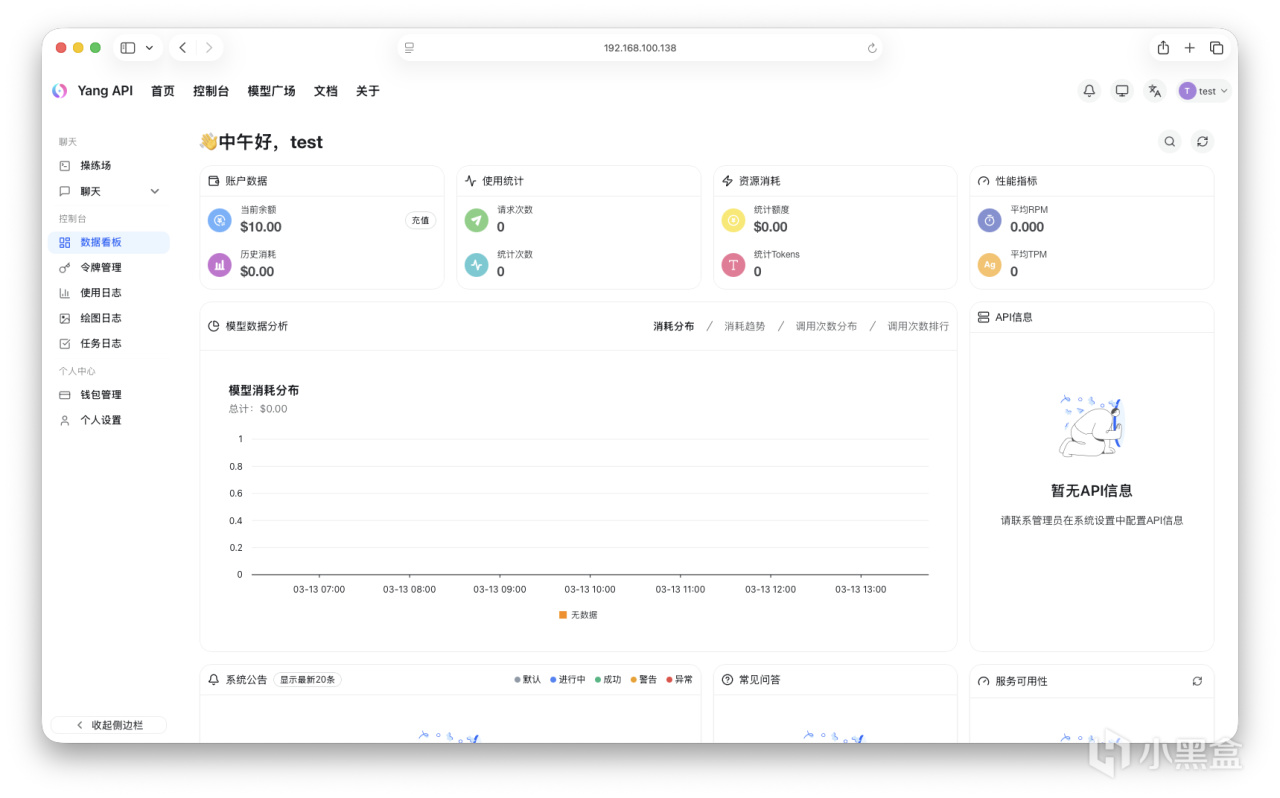Image resolution: width=1280 pixels, height=798 pixels.
Task: Click the $10.00 balance value
Action: coord(261,227)
